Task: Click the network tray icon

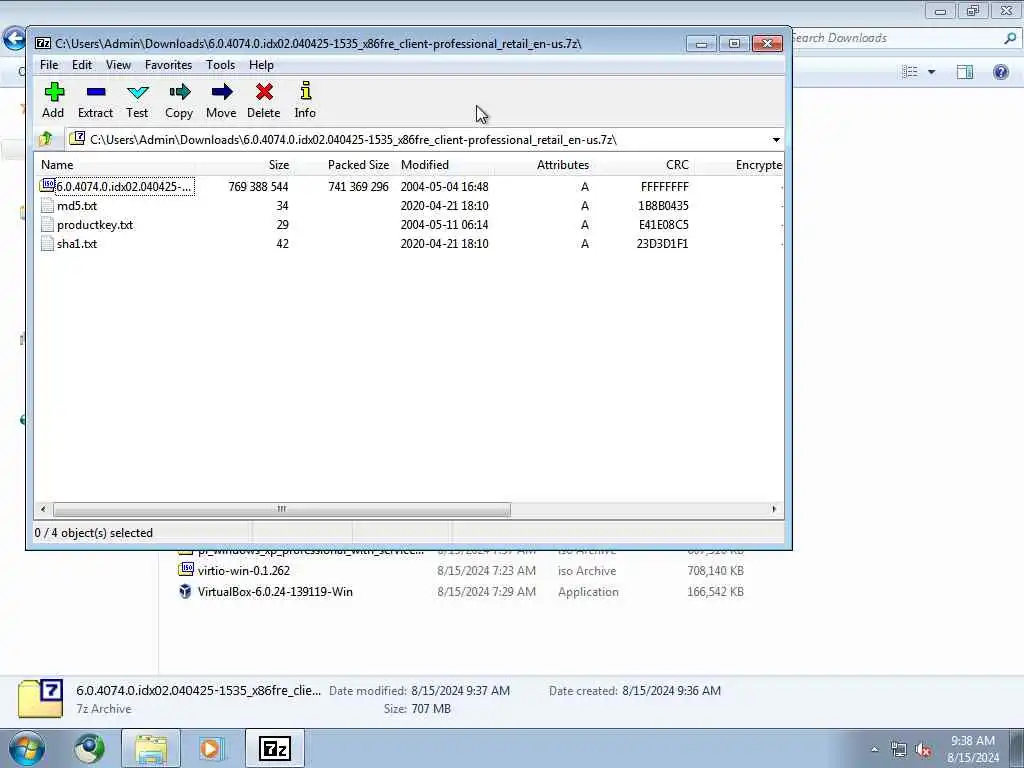Action: tap(899, 750)
